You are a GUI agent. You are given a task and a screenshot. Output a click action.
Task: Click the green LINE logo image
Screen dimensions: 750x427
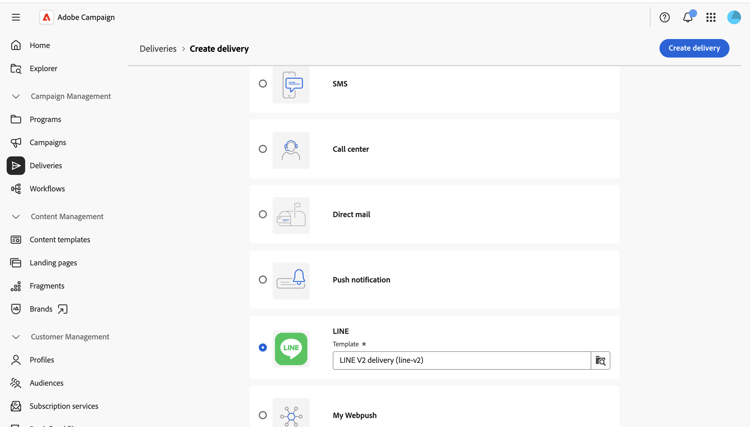click(x=291, y=349)
